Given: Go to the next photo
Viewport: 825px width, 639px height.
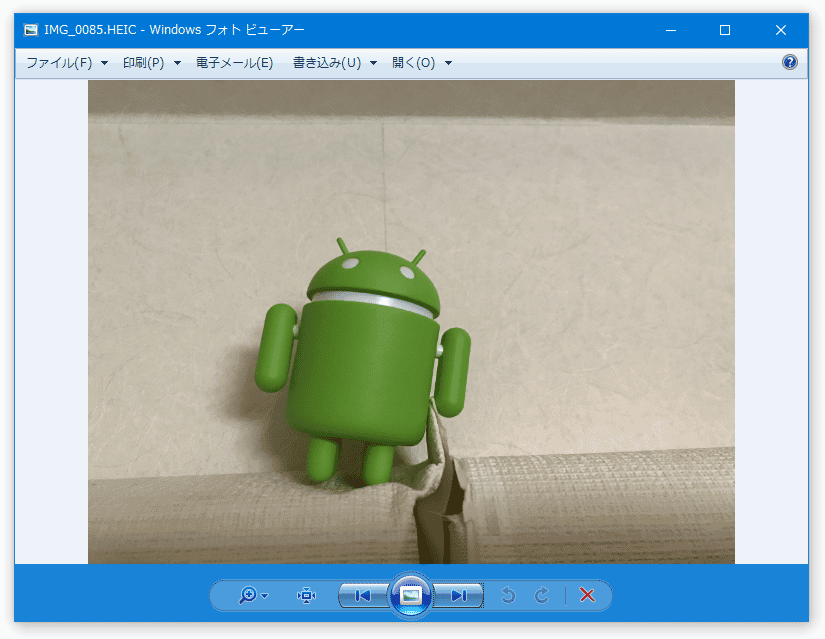Looking at the screenshot, I should point(458,595).
